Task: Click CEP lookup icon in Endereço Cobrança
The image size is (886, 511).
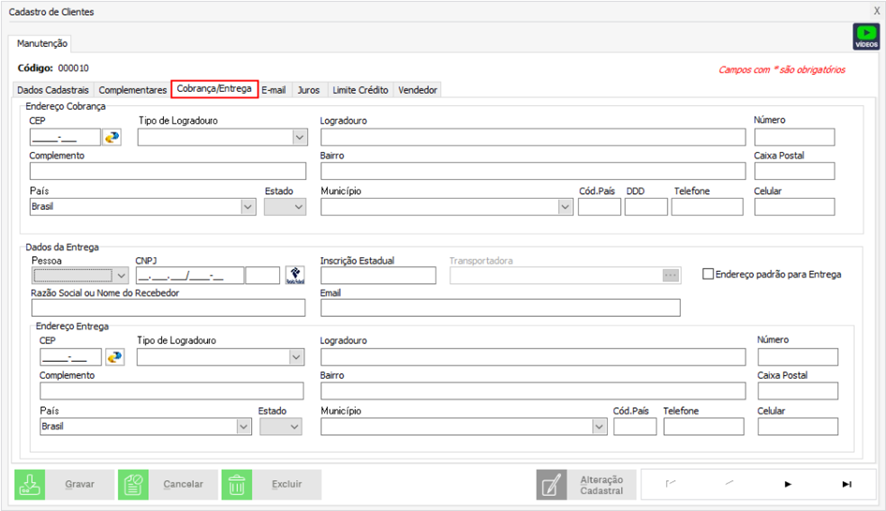Action: [112, 137]
